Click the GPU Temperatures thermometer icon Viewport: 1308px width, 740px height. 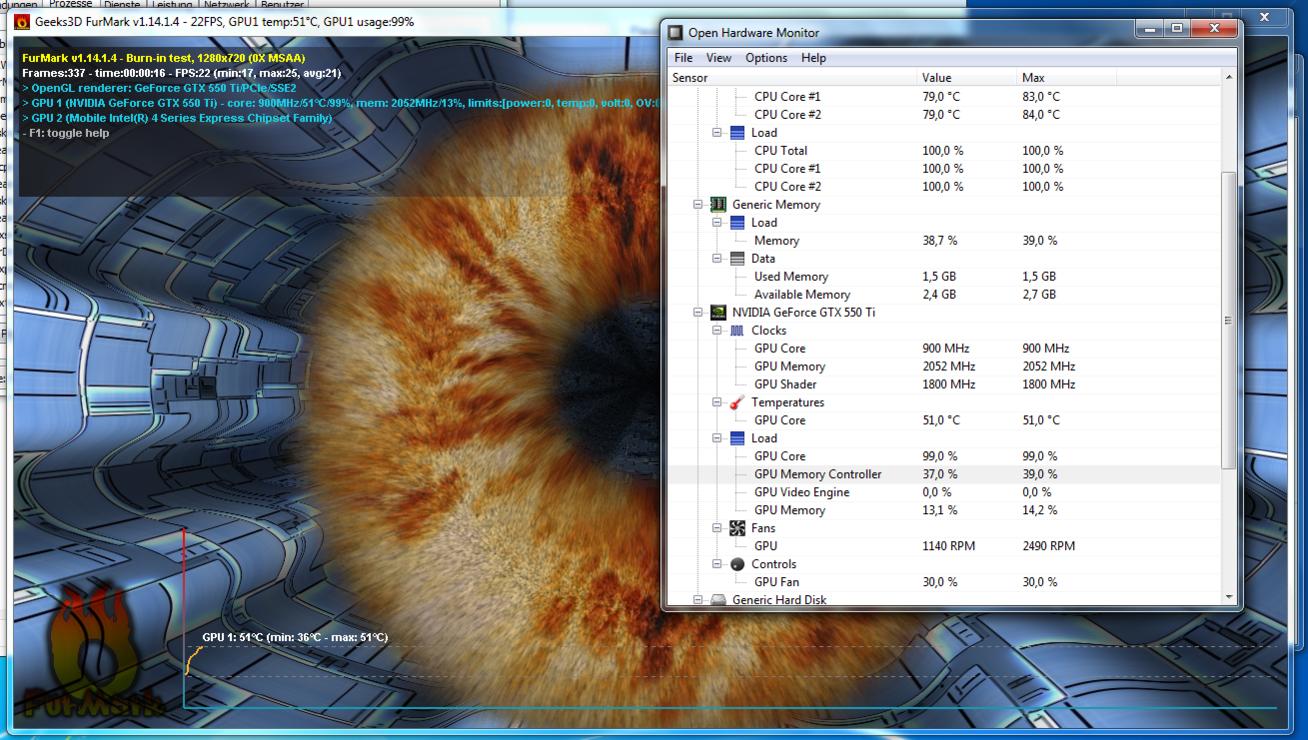[x=737, y=402]
